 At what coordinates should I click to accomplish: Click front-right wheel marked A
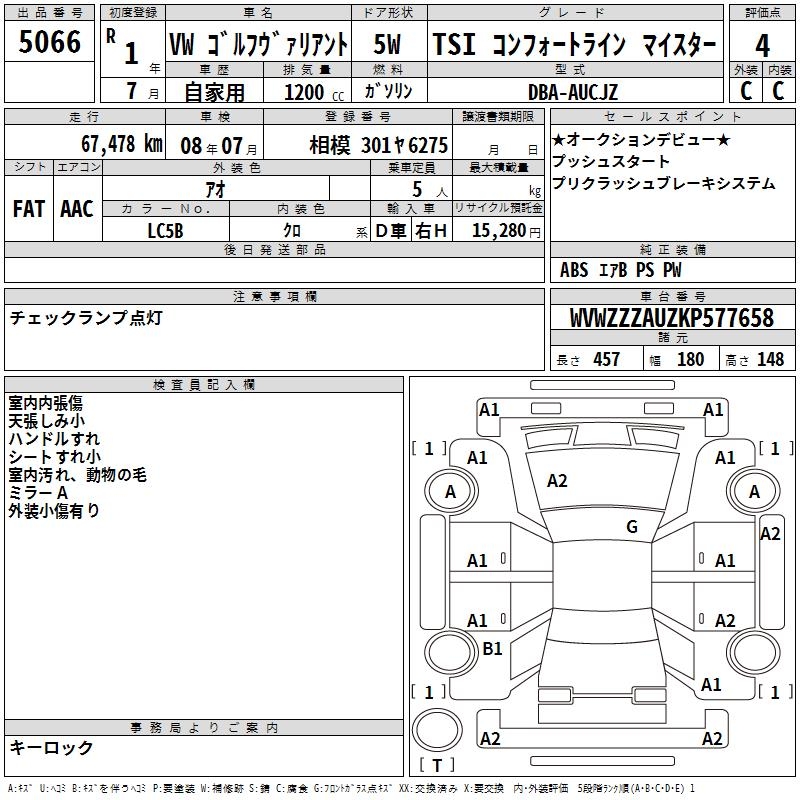click(x=754, y=492)
